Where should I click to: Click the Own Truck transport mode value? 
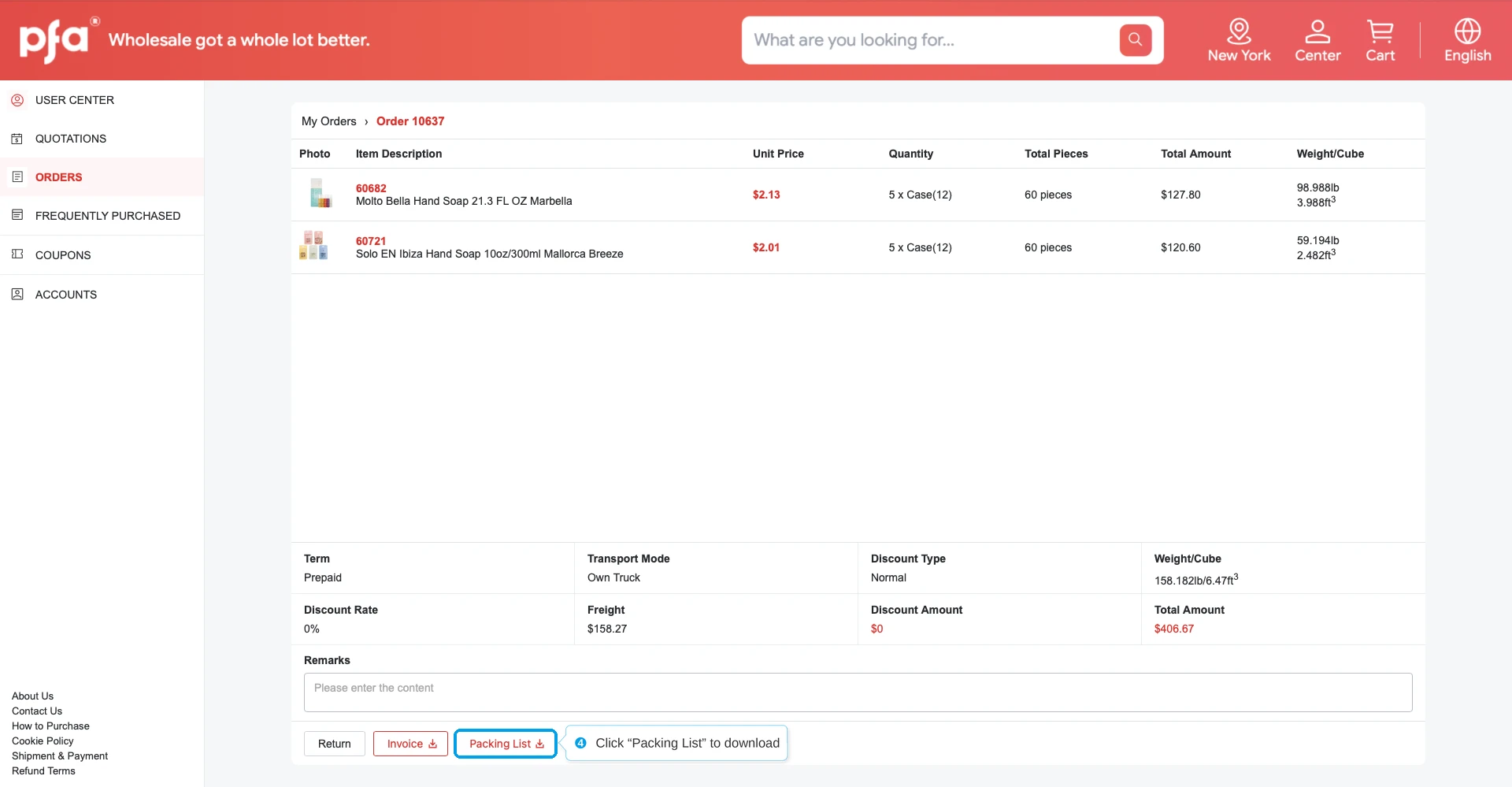click(x=613, y=577)
